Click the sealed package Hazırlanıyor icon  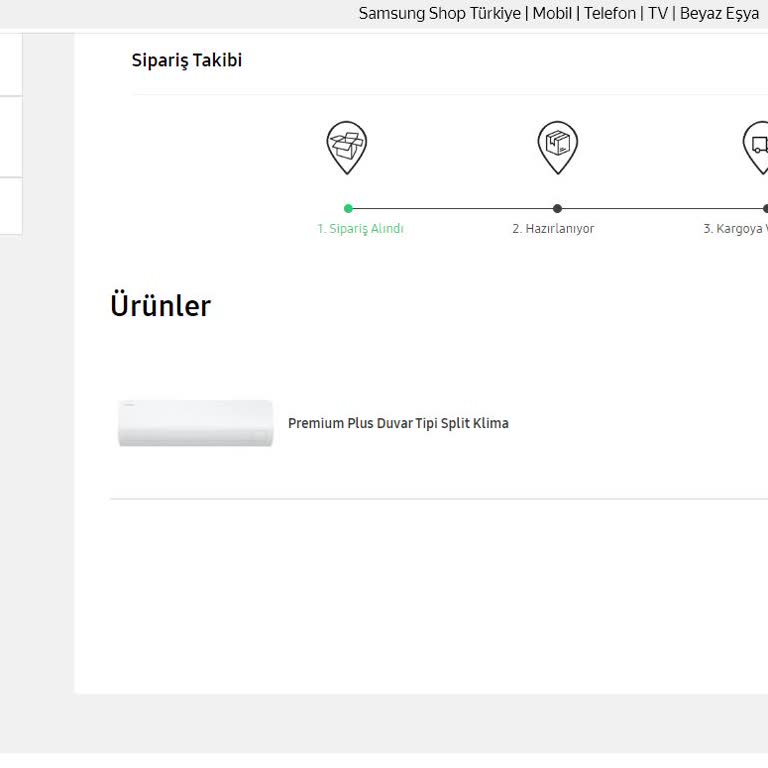tap(557, 147)
